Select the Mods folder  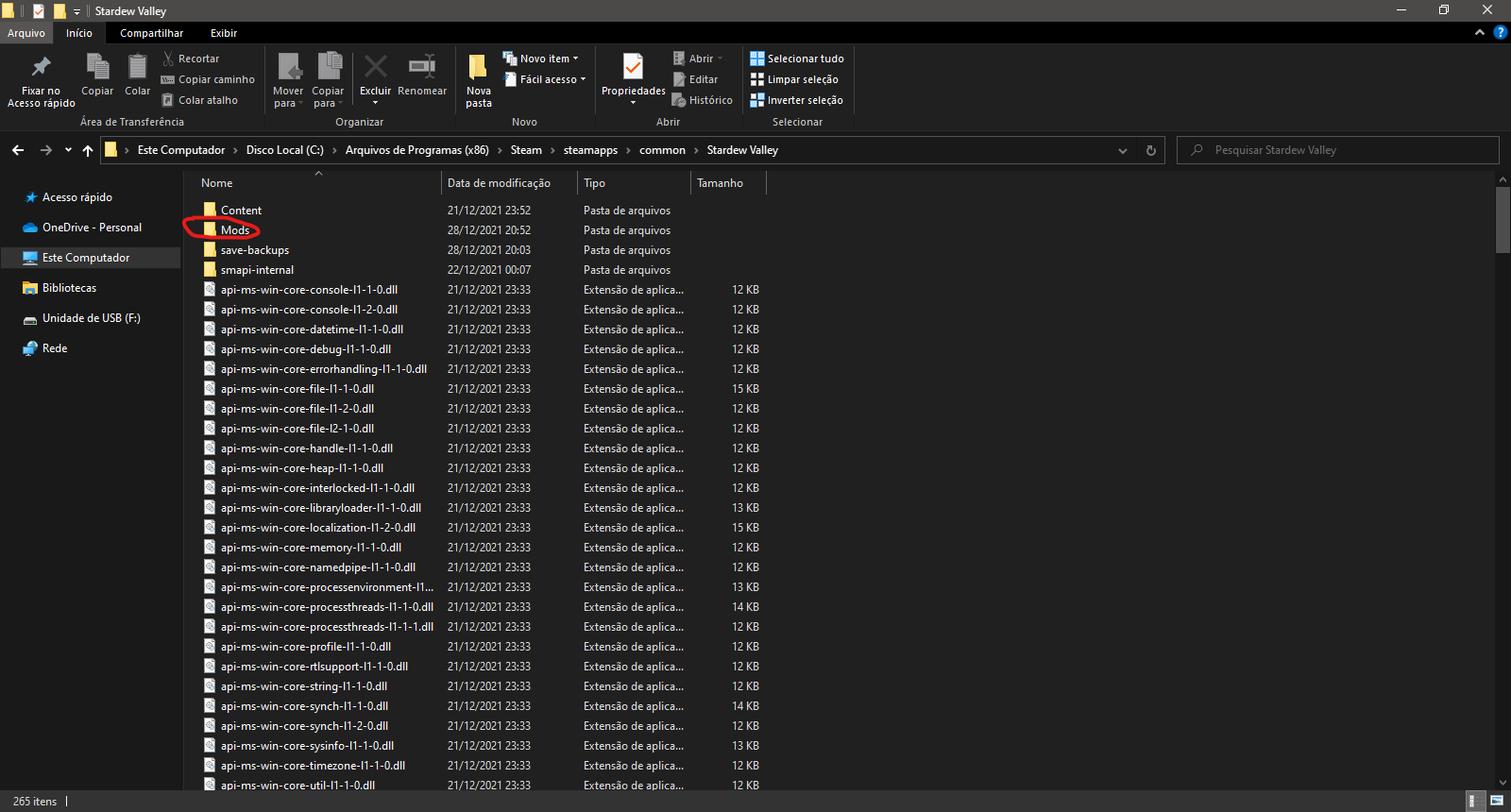pos(235,230)
